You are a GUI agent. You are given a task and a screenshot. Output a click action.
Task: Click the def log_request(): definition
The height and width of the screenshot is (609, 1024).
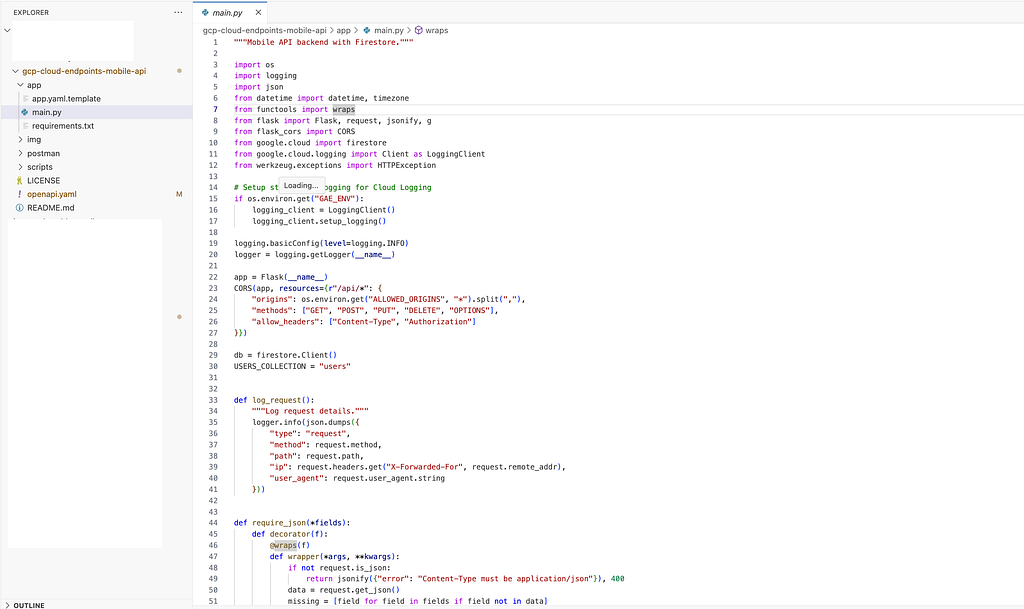pos(274,400)
